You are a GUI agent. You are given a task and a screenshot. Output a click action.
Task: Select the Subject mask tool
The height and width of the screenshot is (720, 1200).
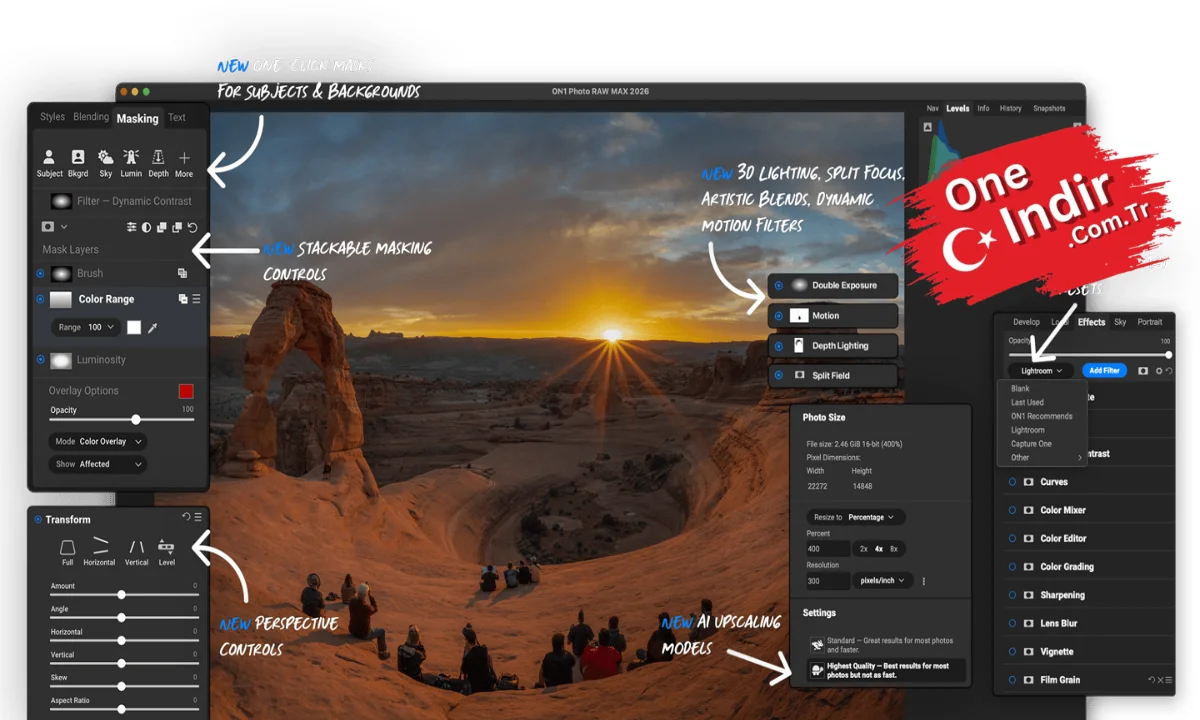click(49, 163)
